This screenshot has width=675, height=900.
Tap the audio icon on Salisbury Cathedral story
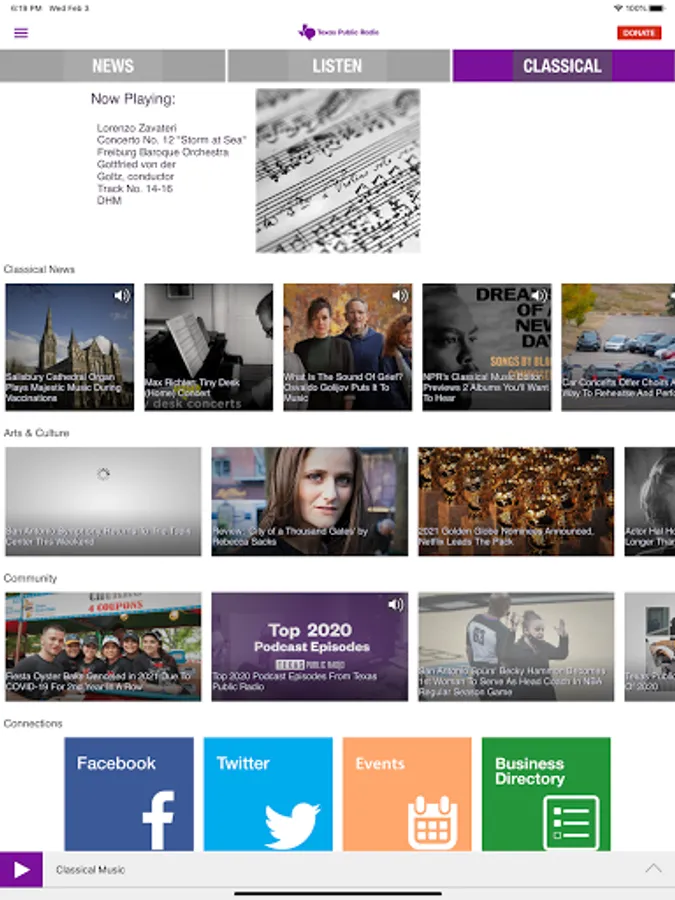click(121, 296)
